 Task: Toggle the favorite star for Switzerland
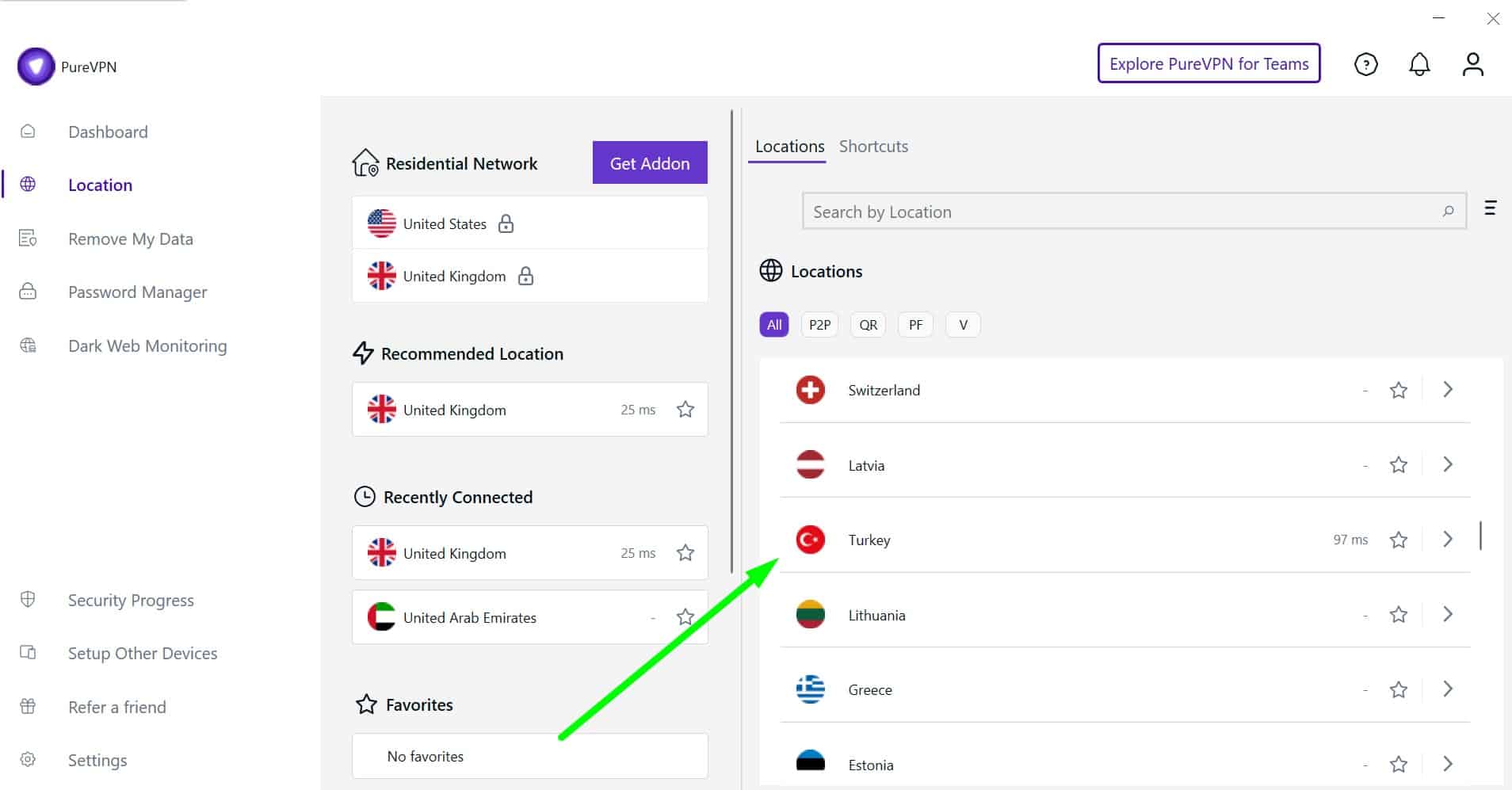[1399, 390]
